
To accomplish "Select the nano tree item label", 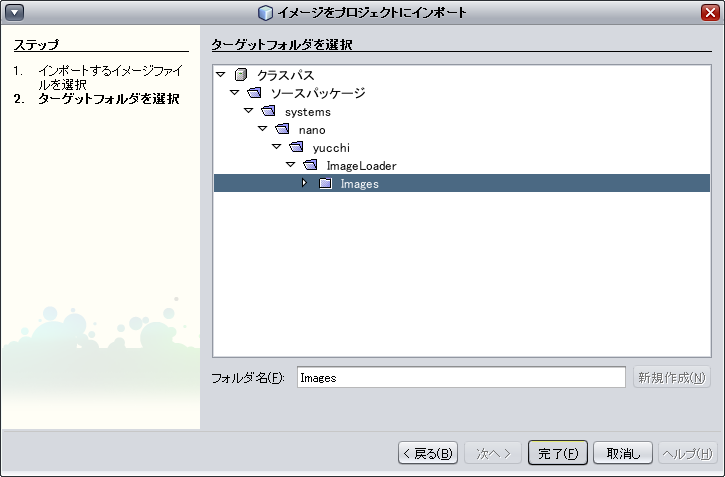I will (x=312, y=129).
